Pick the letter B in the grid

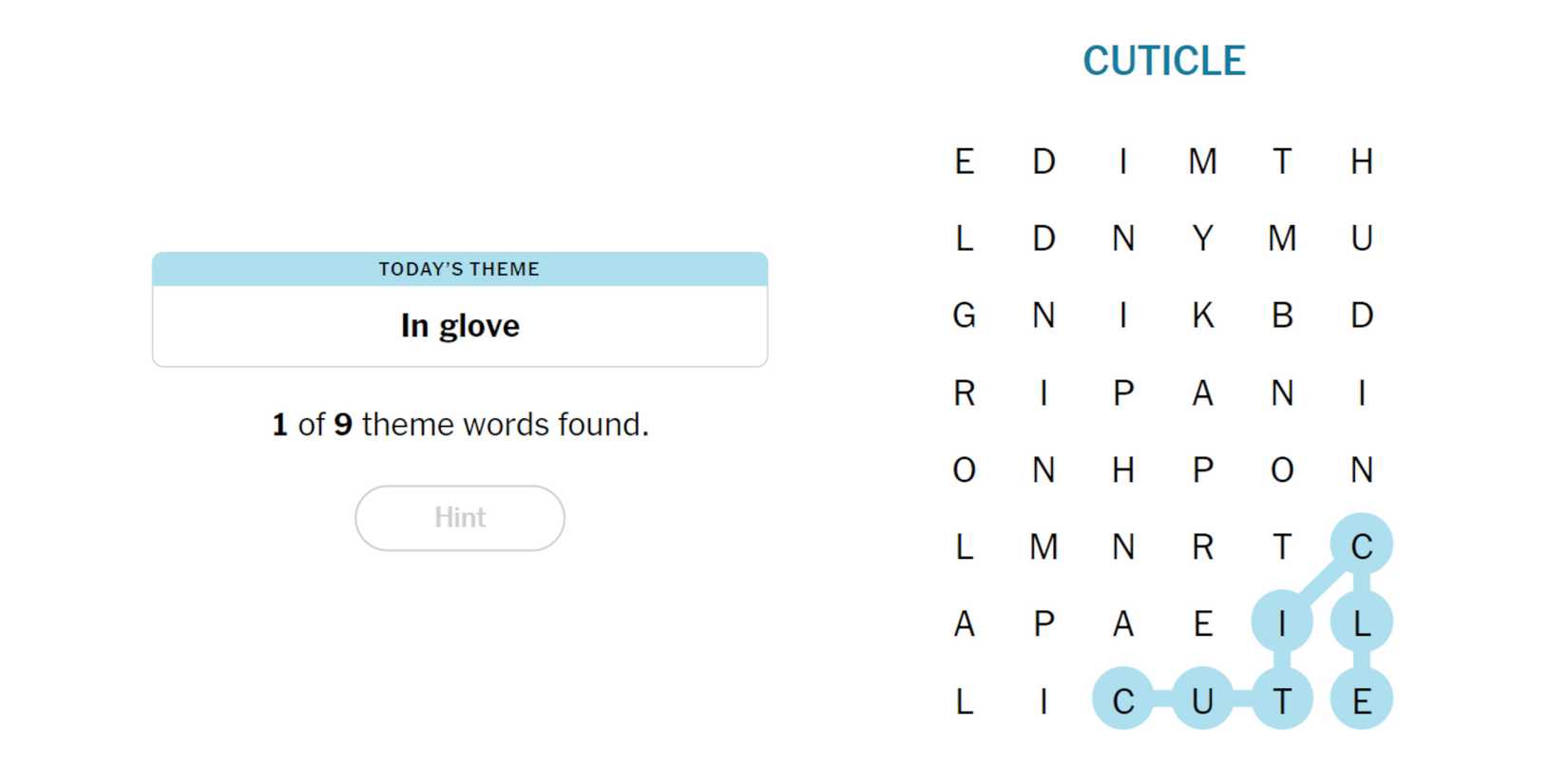(1282, 316)
